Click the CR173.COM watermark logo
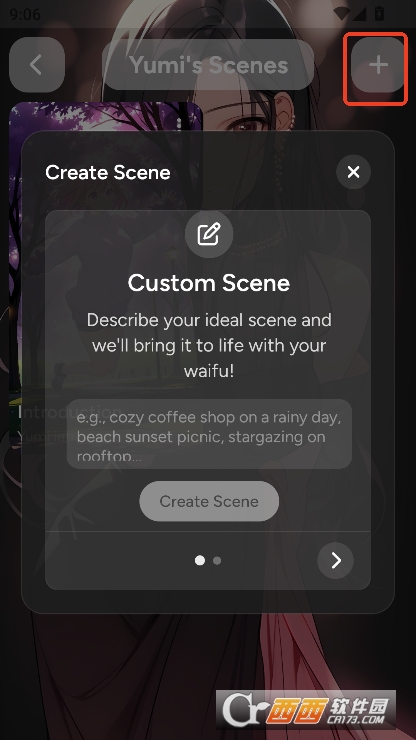 tap(306, 710)
